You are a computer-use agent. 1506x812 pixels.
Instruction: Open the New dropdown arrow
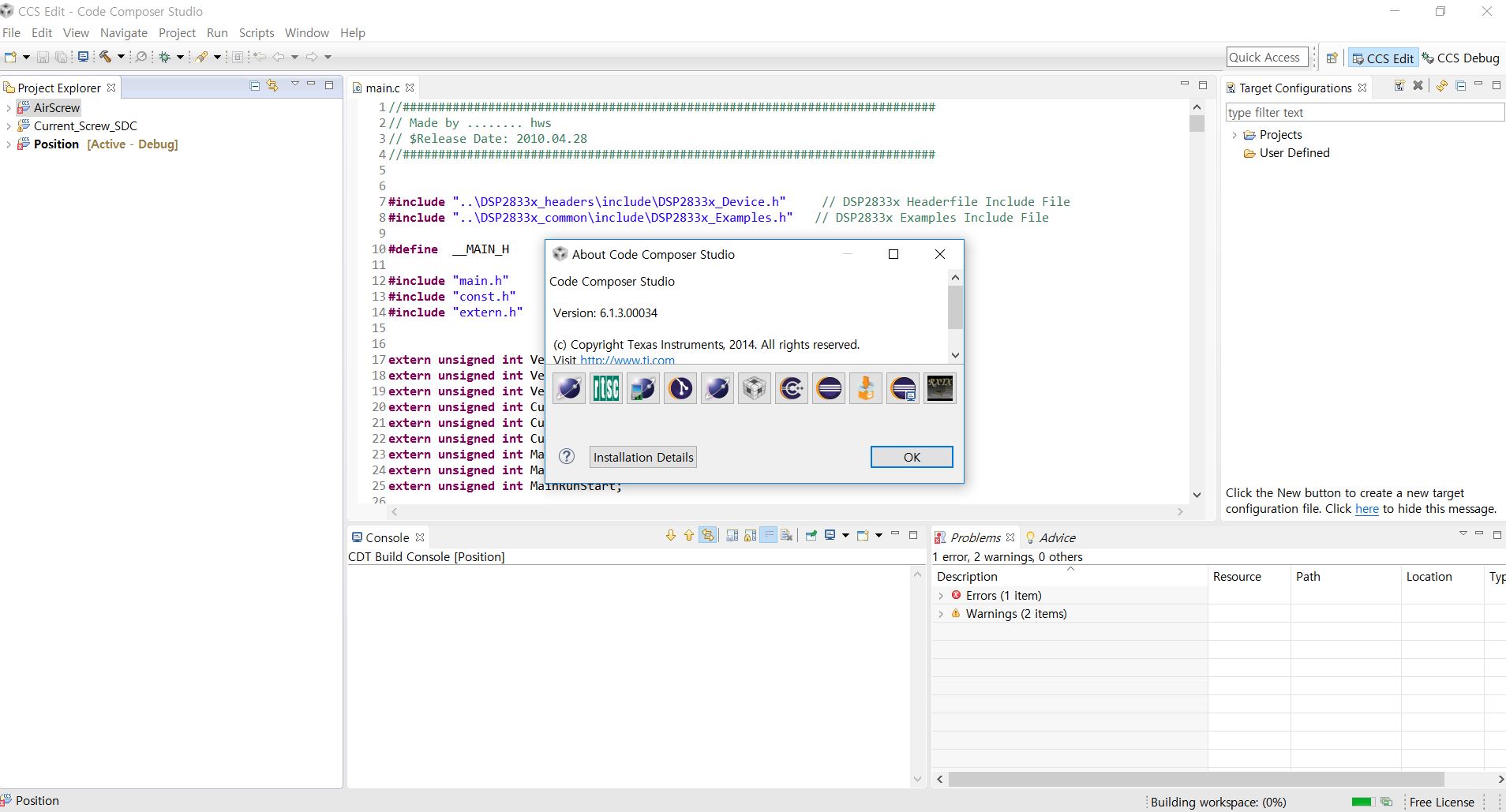pos(26,56)
